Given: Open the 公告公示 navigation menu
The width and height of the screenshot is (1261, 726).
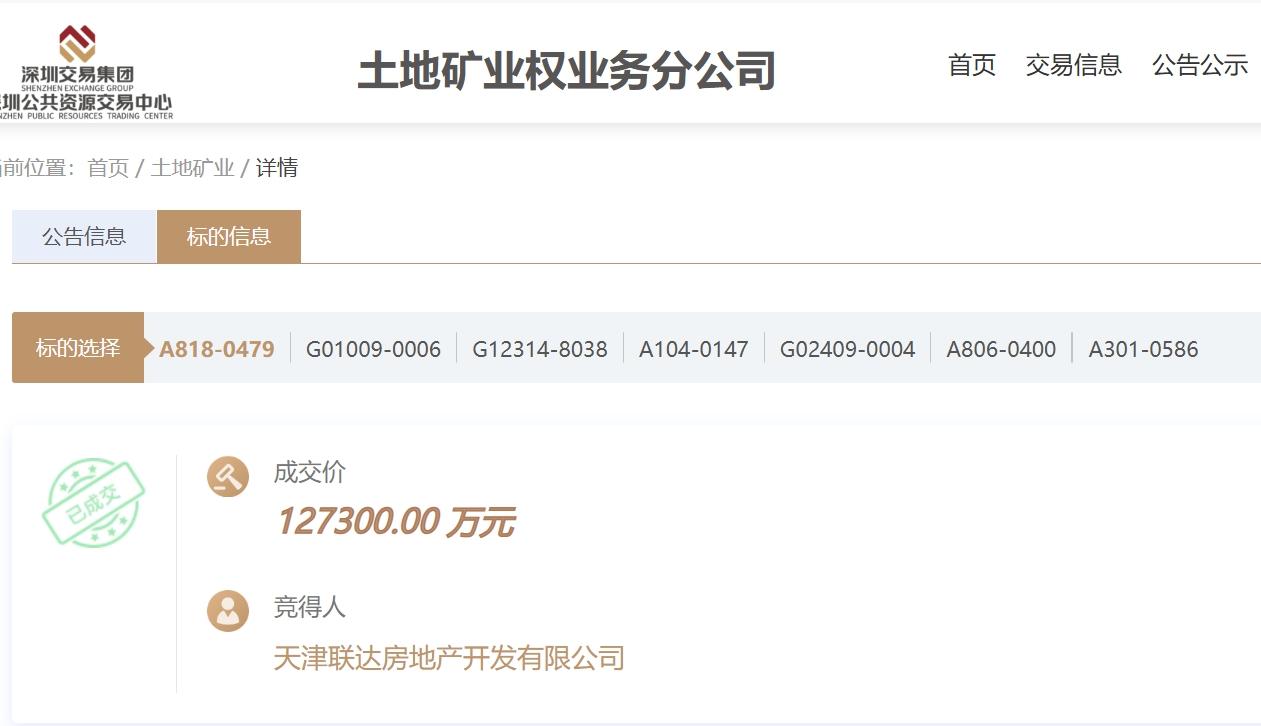Looking at the screenshot, I should [x=1200, y=65].
